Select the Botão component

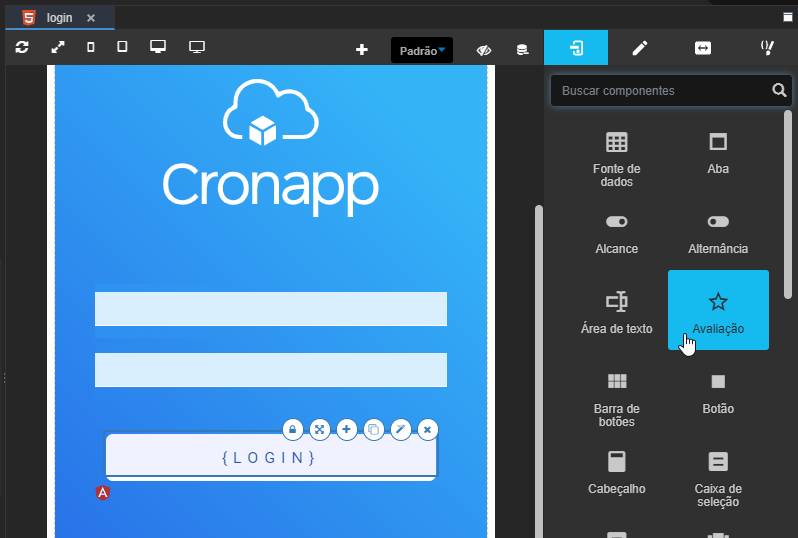pos(718,393)
